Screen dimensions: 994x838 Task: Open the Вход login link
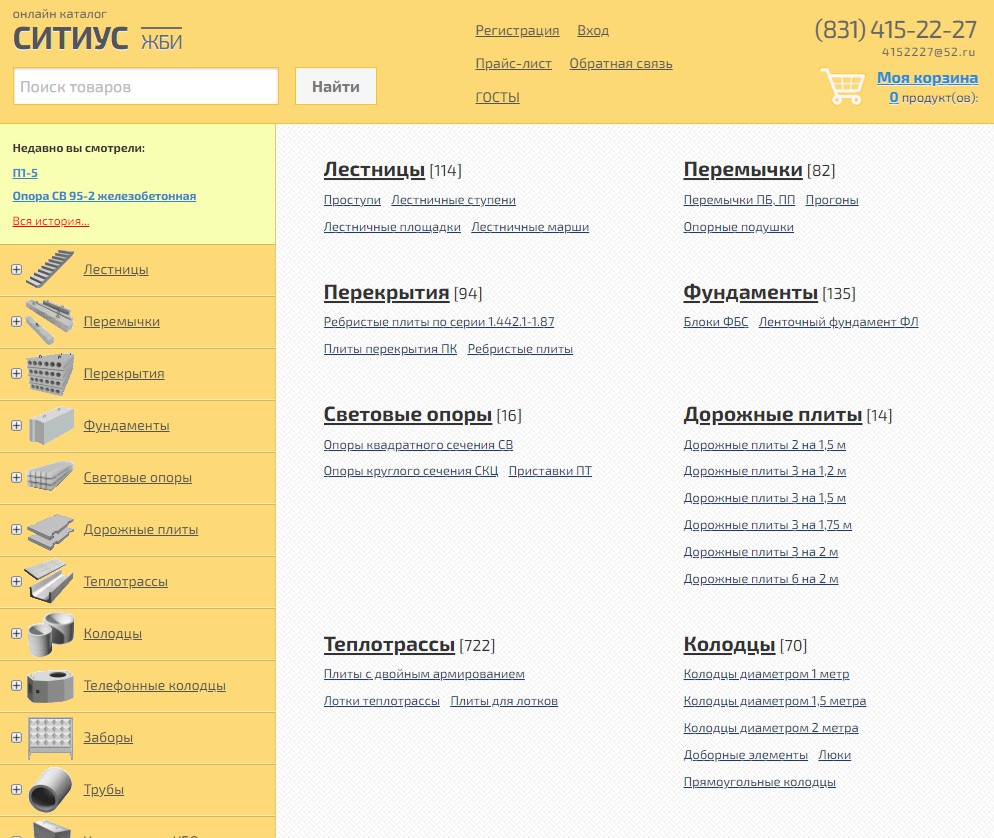coord(593,30)
